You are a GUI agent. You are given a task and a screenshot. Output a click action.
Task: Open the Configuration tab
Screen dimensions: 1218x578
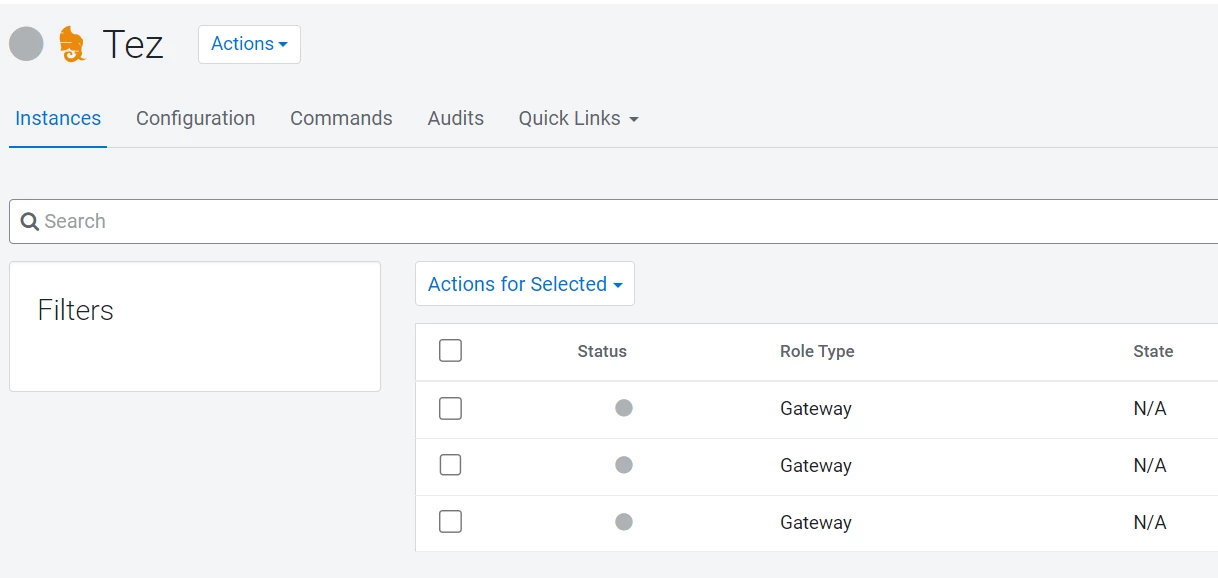coord(195,118)
